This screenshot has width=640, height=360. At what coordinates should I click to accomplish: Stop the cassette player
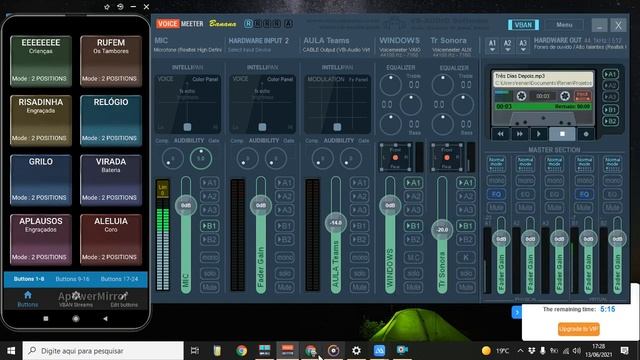click(x=562, y=133)
